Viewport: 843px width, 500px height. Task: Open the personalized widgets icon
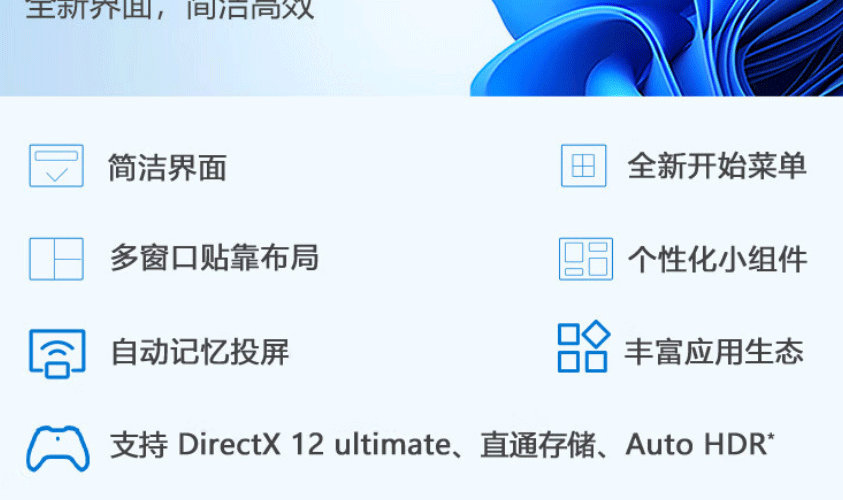(x=586, y=259)
